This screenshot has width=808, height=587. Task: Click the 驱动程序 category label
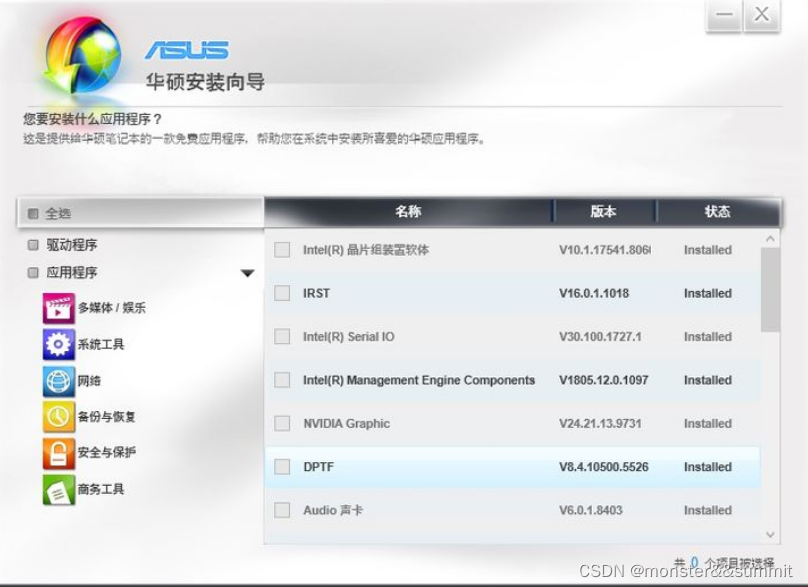point(72,245)
